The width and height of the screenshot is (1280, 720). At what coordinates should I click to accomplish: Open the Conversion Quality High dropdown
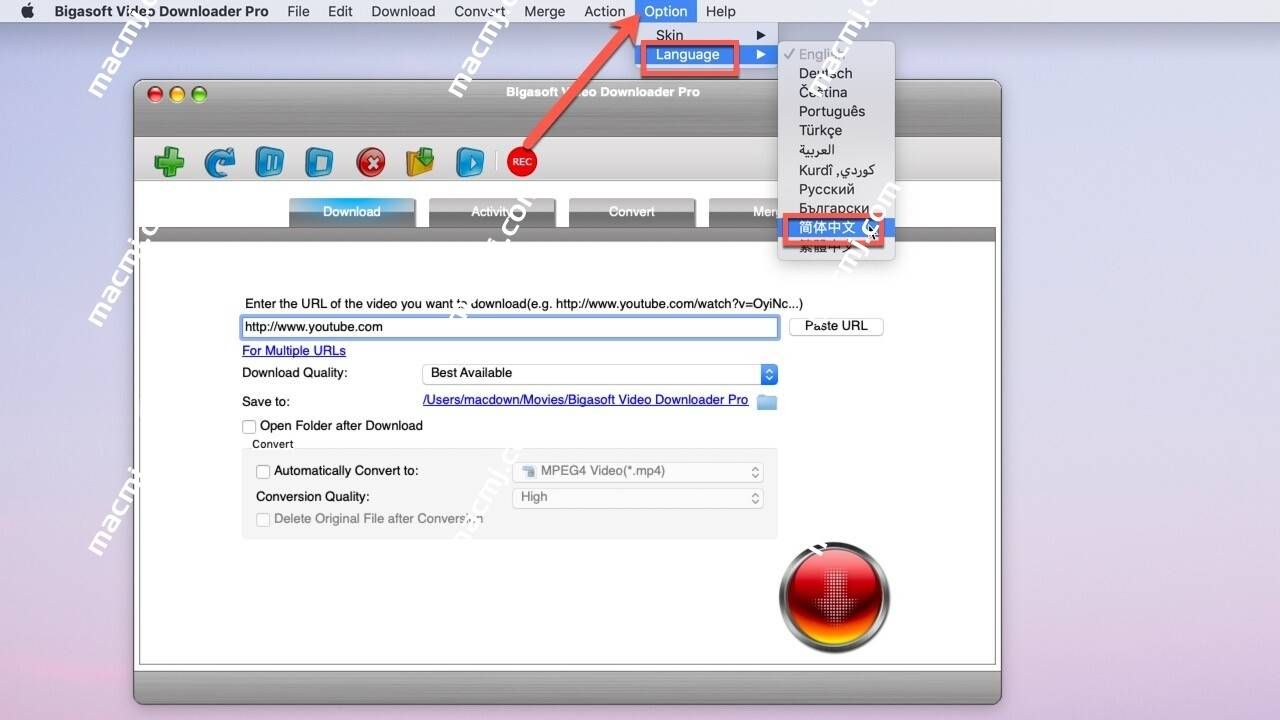tap(638, 497)
